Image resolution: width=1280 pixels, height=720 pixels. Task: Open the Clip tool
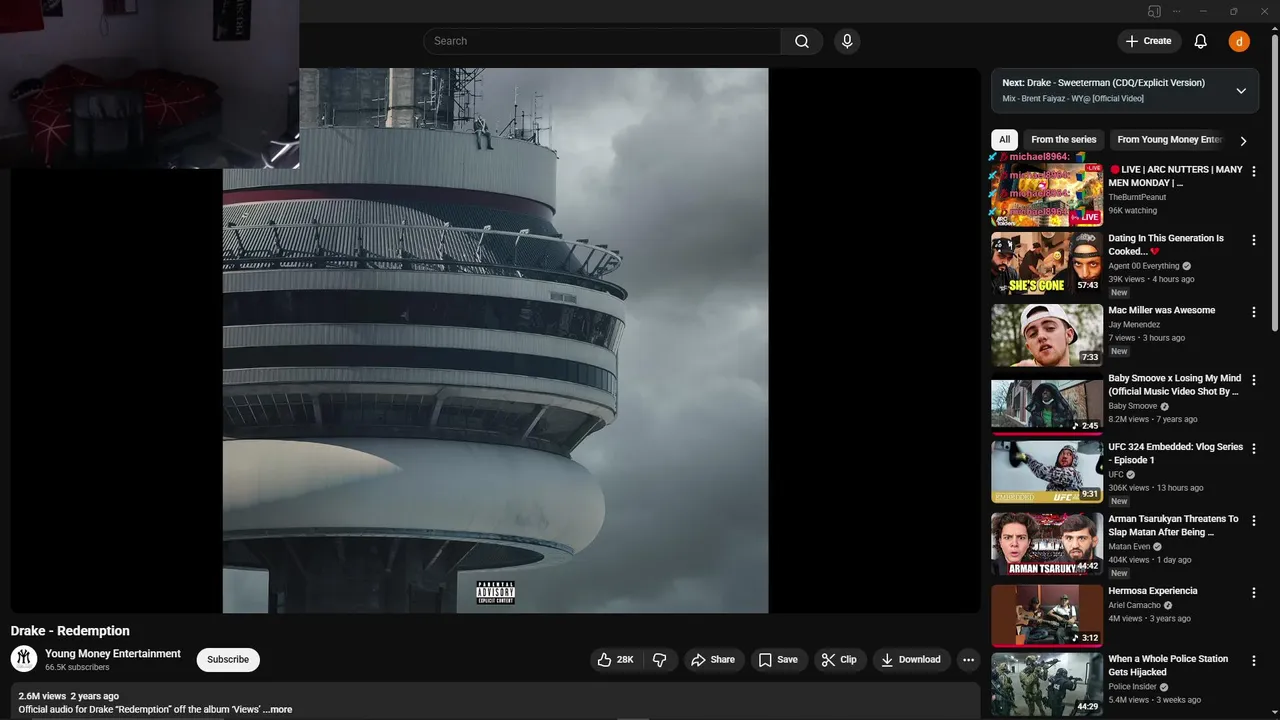tap(839, 660)
